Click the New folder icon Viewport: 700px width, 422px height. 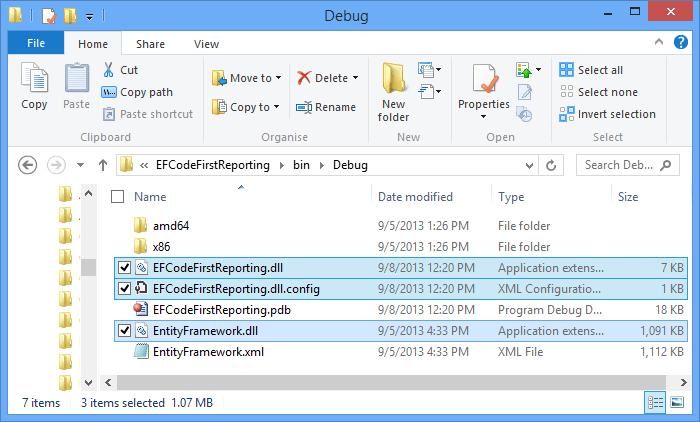coord(393,80)
